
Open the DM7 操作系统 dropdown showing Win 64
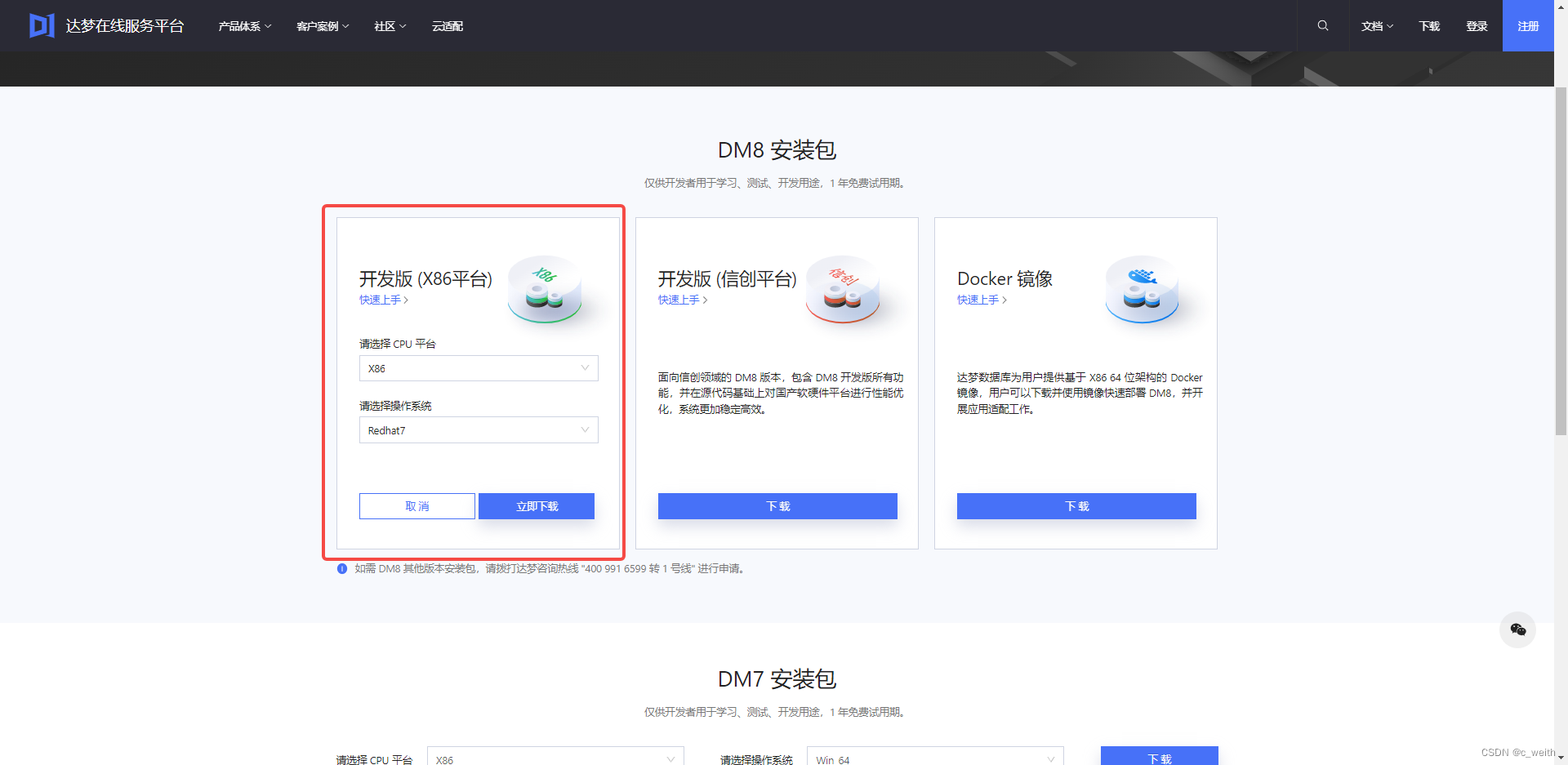(934, 758)
